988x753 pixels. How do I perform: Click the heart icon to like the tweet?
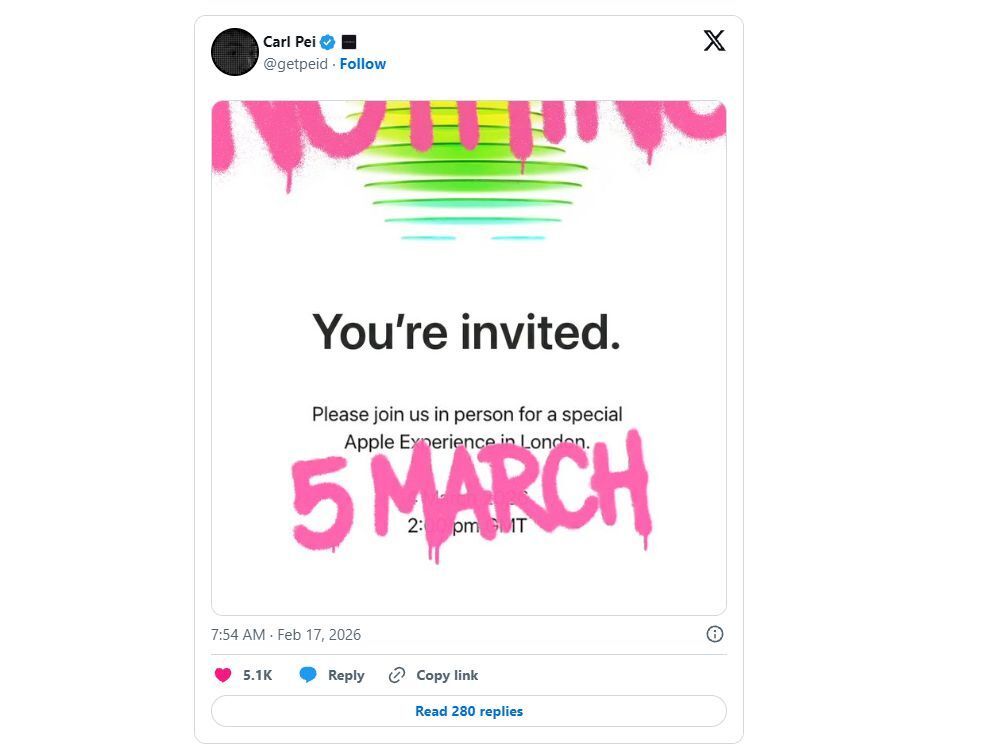tap(221, 675)
